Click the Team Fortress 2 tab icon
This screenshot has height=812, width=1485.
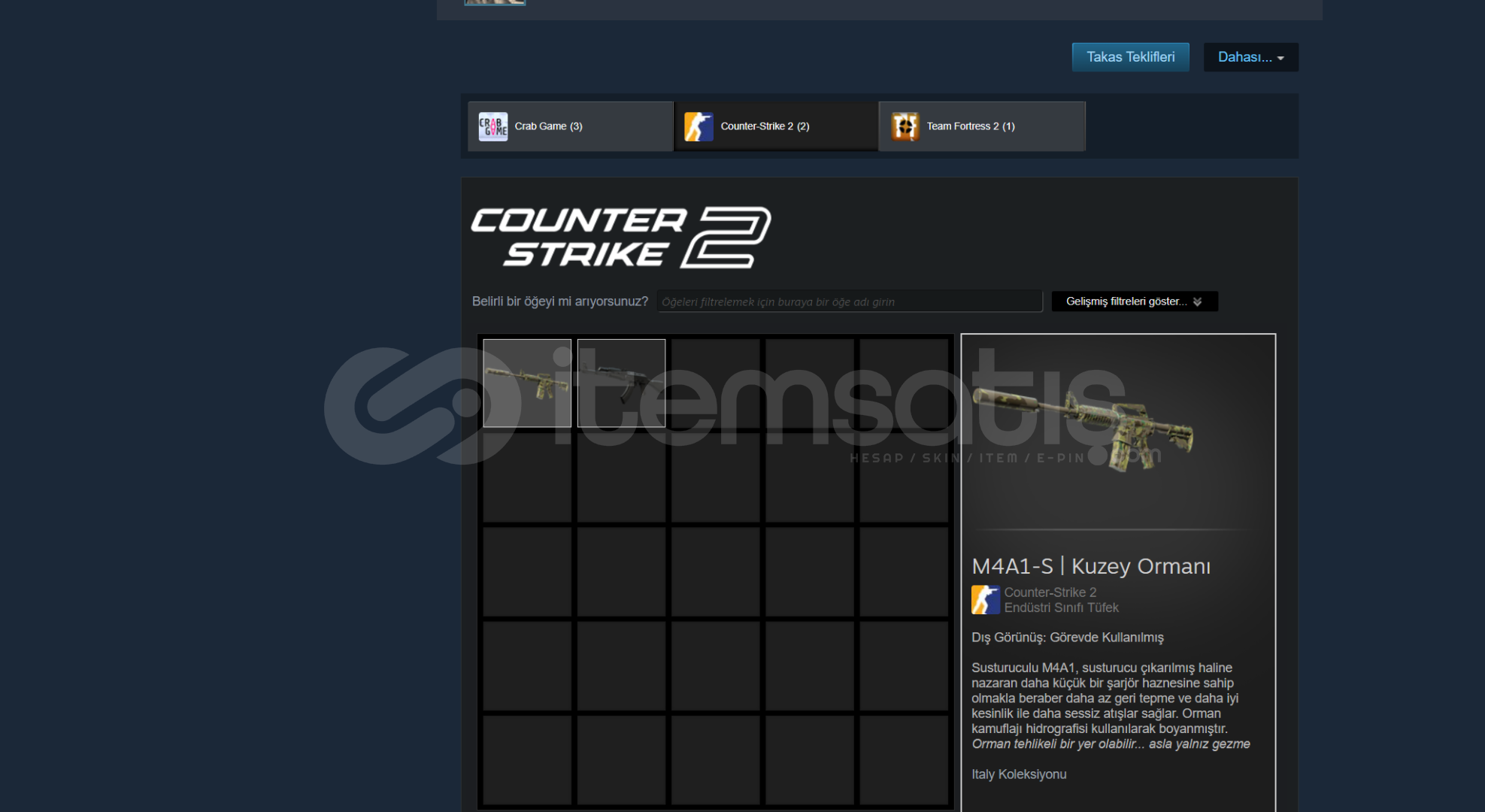905,126
